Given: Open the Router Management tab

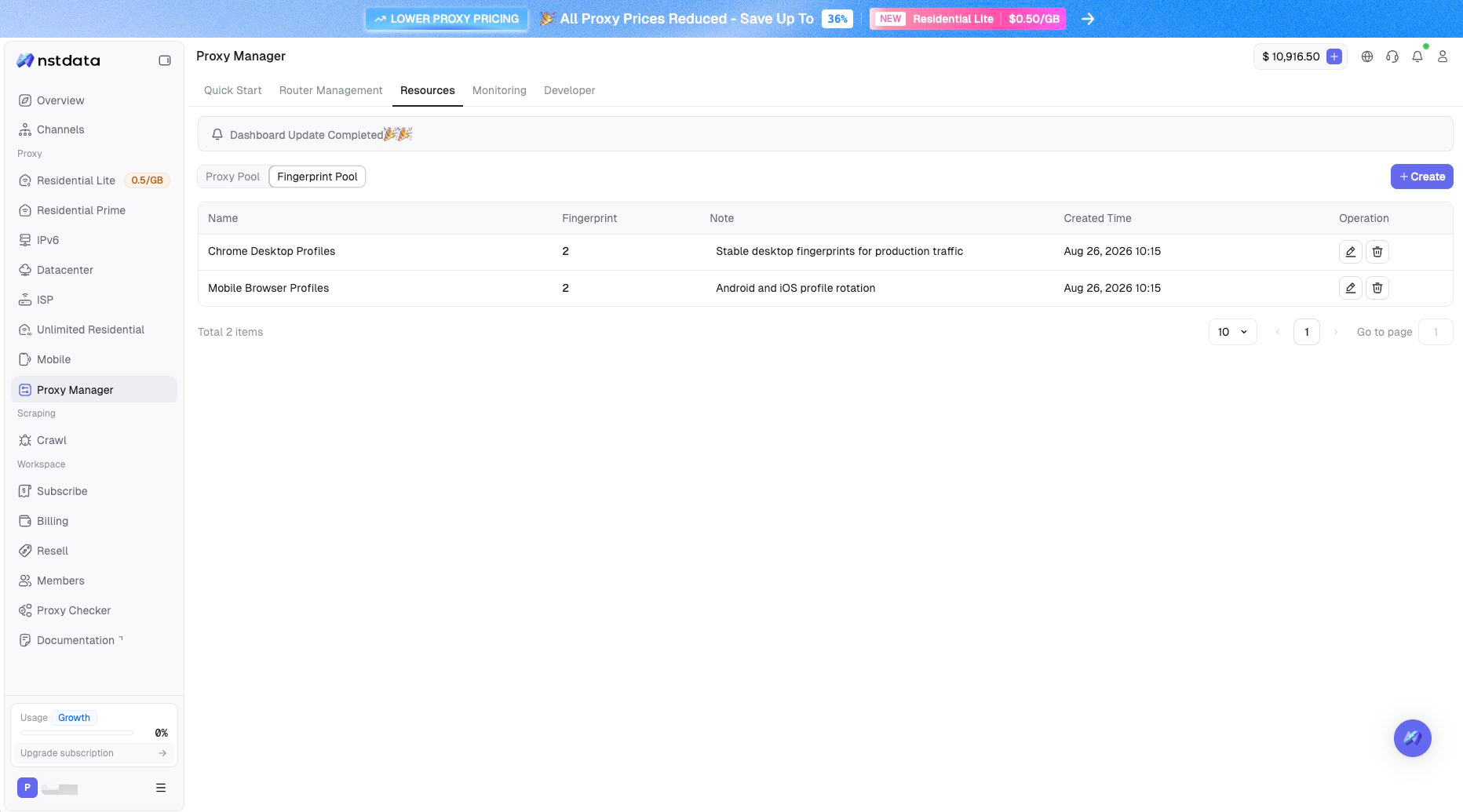Looking at the screenshot, I should [x=330, y=90].
